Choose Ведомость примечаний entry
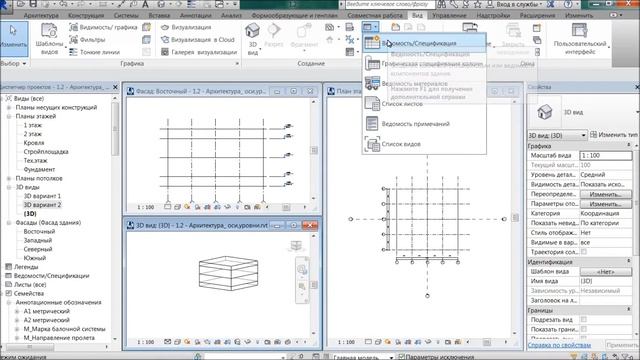Image resolution: width=640 pixels, height=360 pixels. point(424,124)
